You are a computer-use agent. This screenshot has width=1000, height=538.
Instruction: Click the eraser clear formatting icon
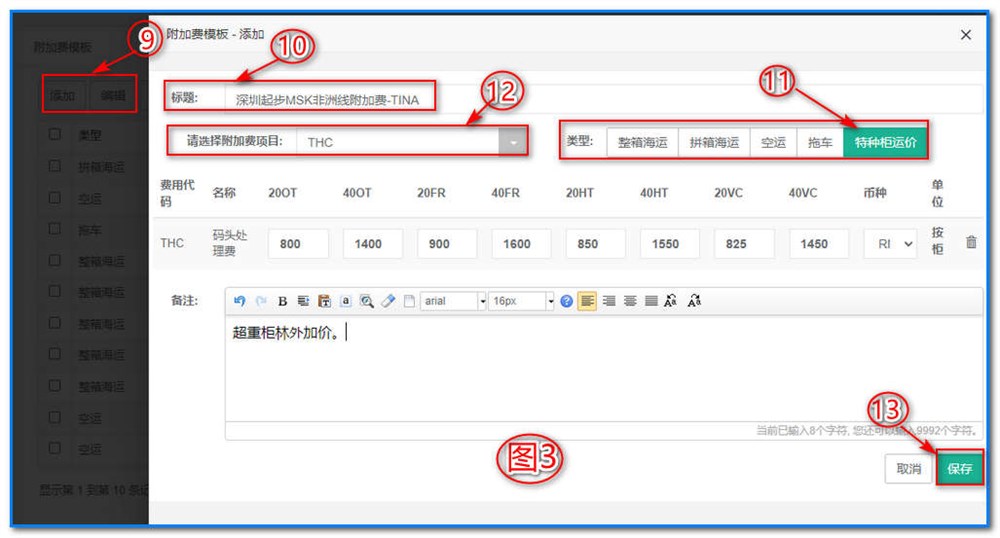388,301
